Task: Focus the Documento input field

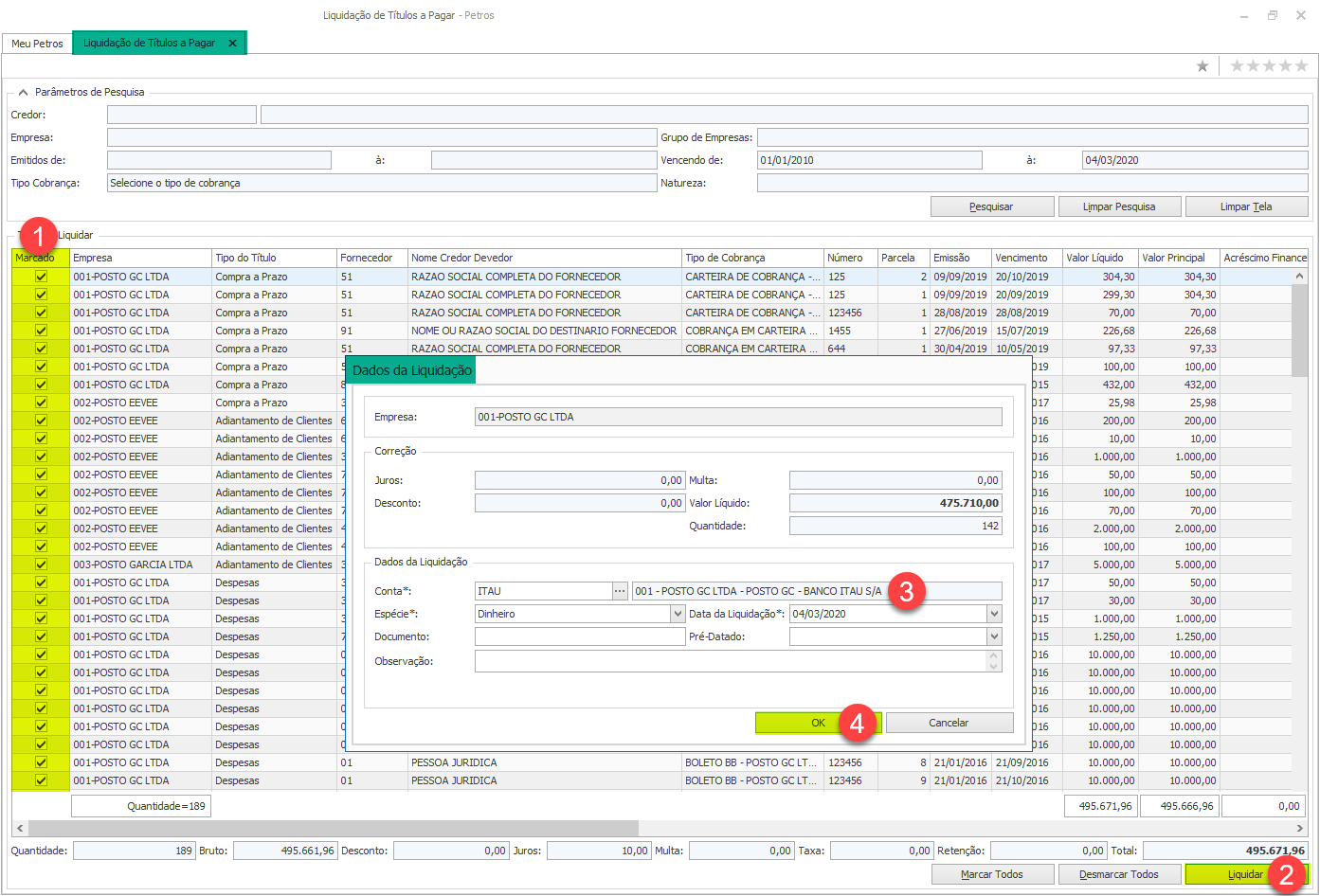Action: click(580, 636)
